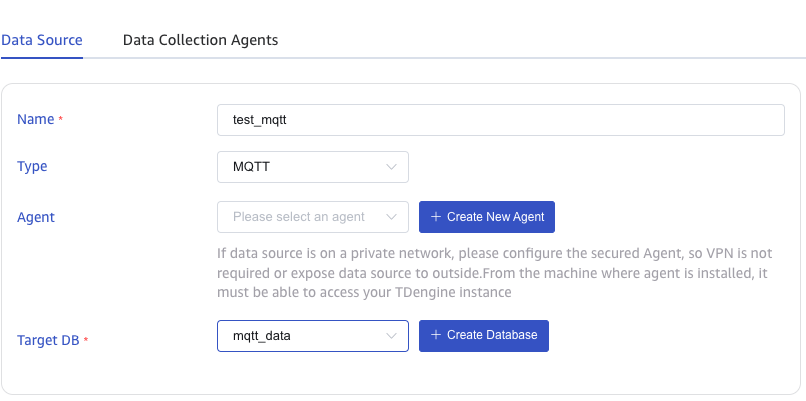Click the chevron arrow in Type selector
This screenshot has width=806, height=401.
(x=392, y=167)
